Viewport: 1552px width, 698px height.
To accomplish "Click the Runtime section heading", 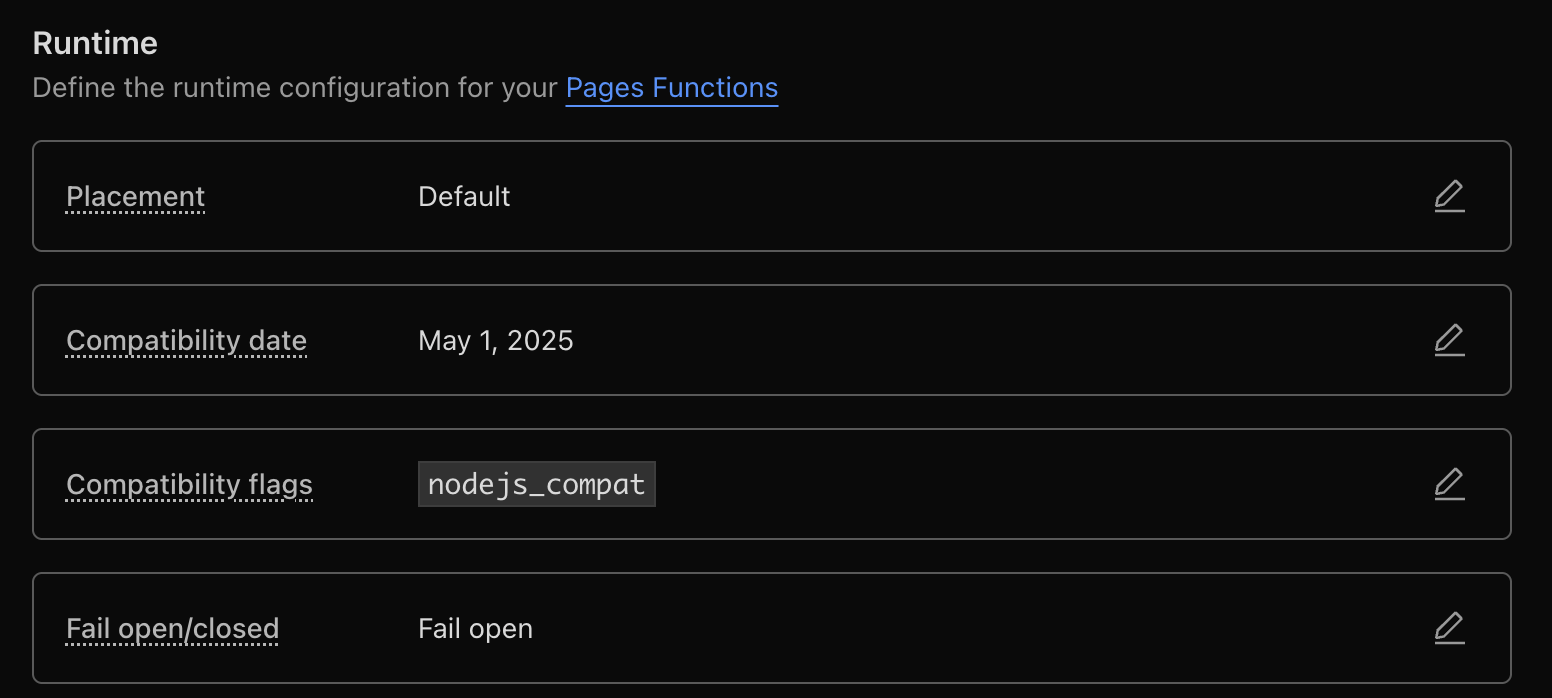I will tap(95, 42).
